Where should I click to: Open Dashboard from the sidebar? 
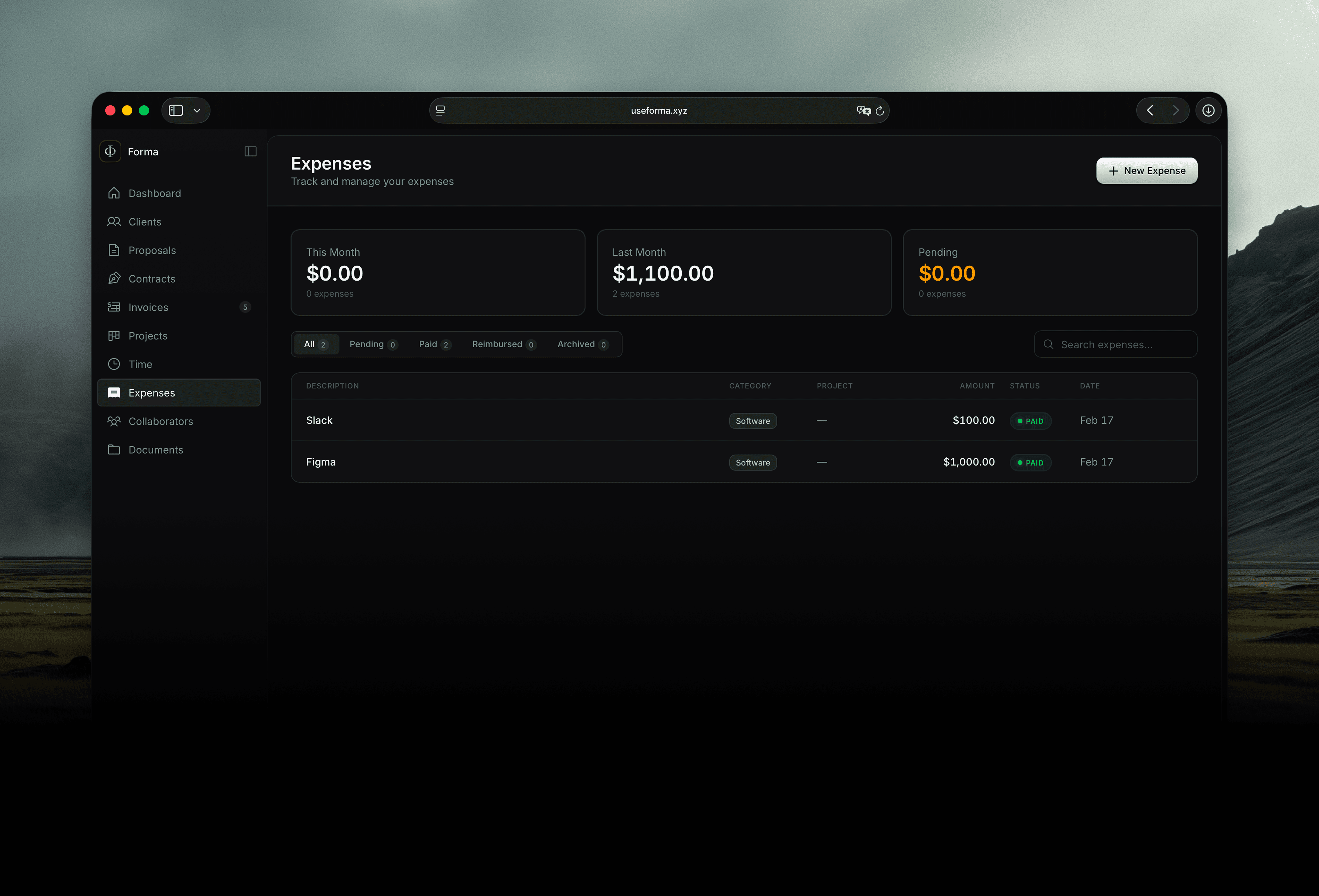tap(179, 193)
